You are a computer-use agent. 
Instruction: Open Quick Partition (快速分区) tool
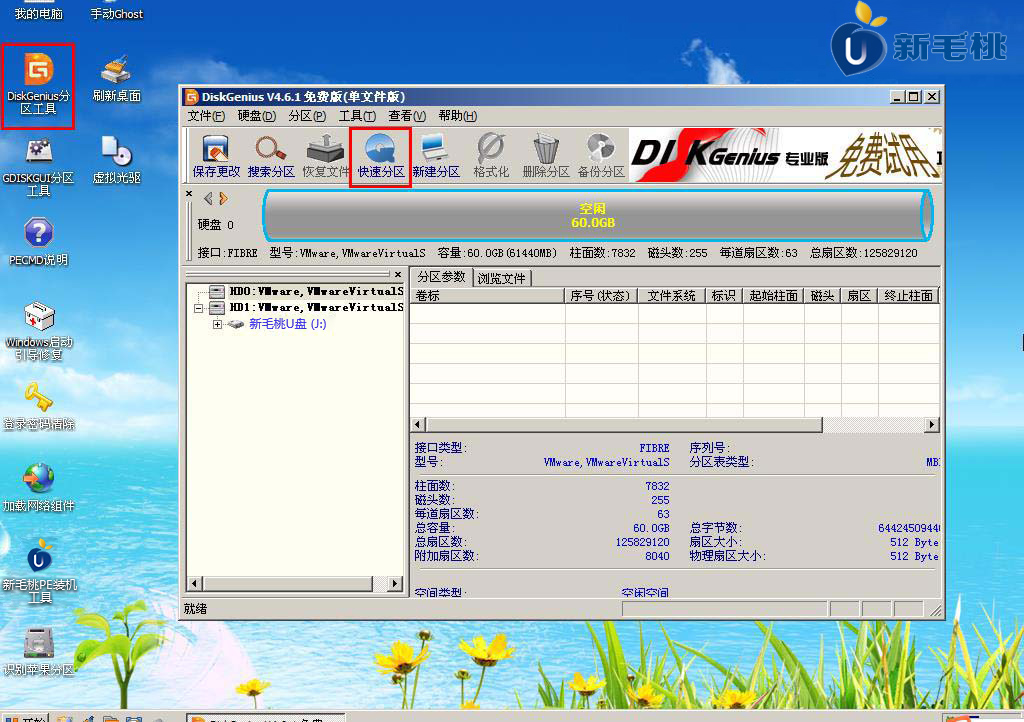381,156
